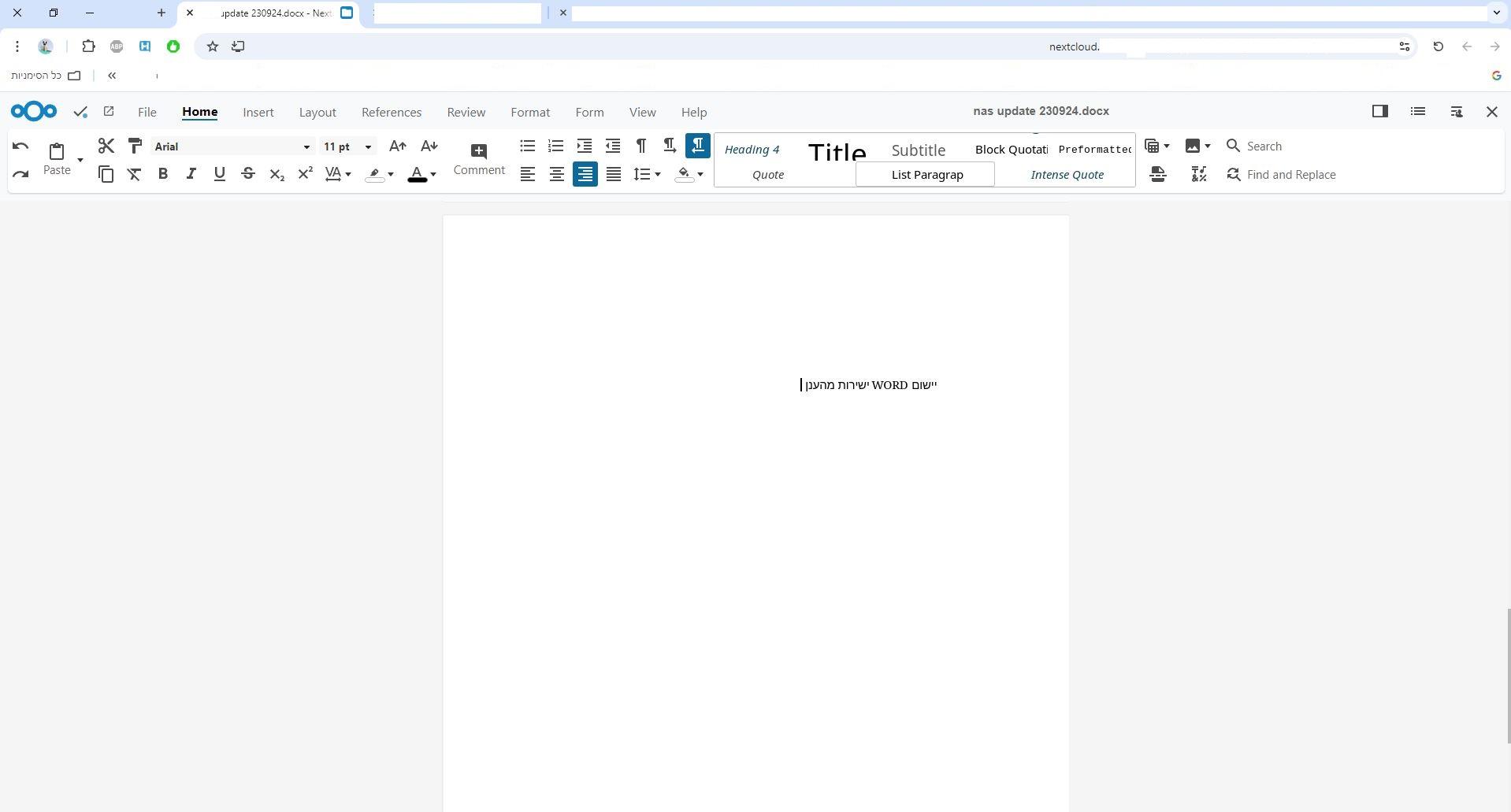Expand the line spacing dropdown
The image size is (1511, 812).
pos(657,174)
